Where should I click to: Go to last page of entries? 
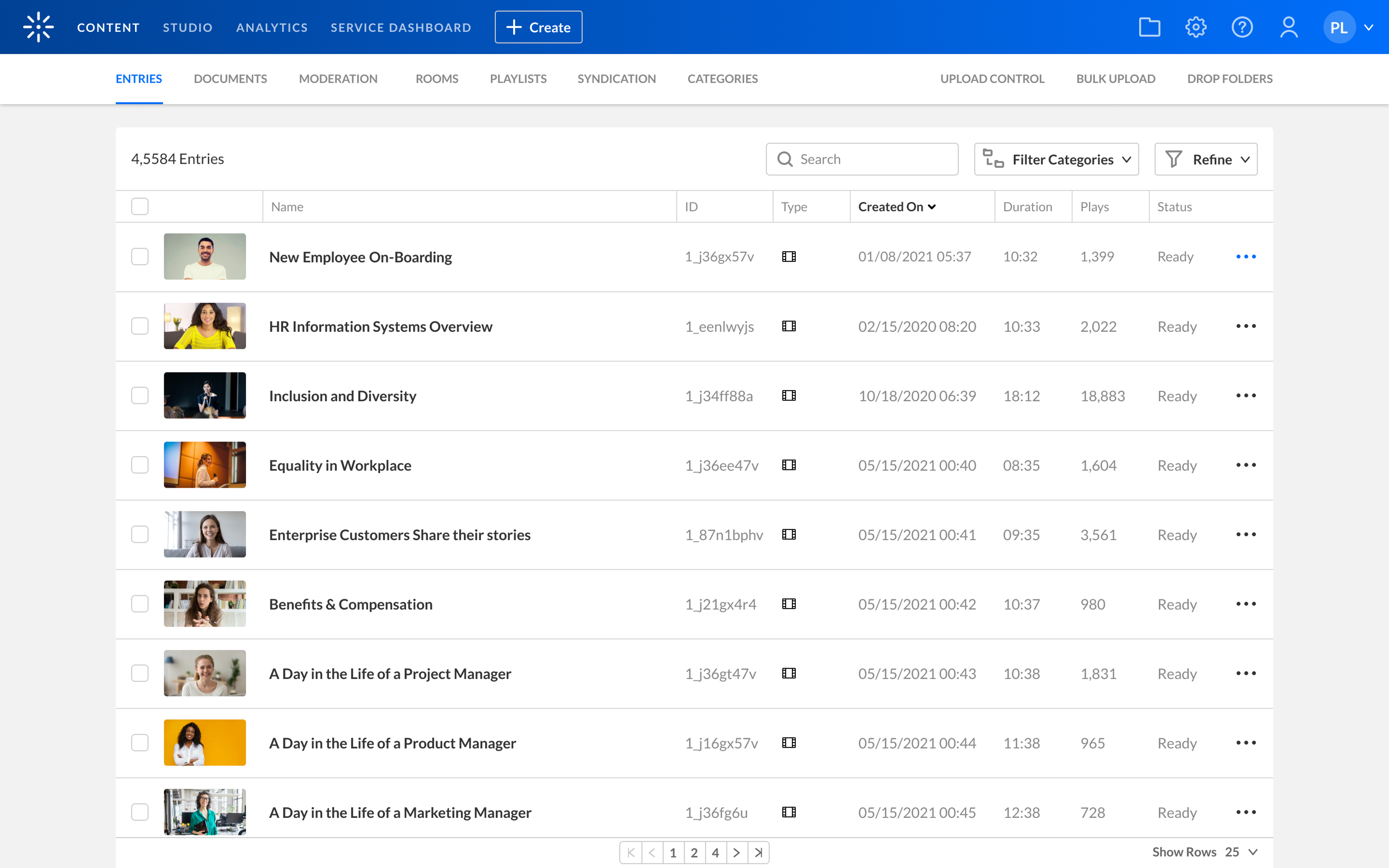tap(758, 853)
